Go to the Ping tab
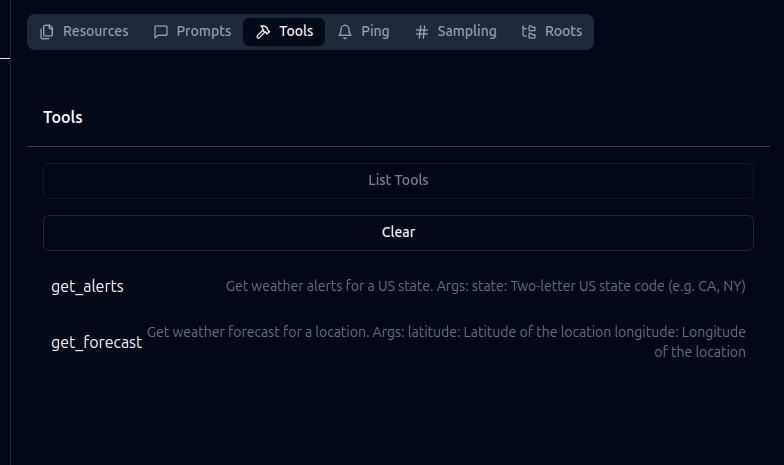 tap(375, 31)
